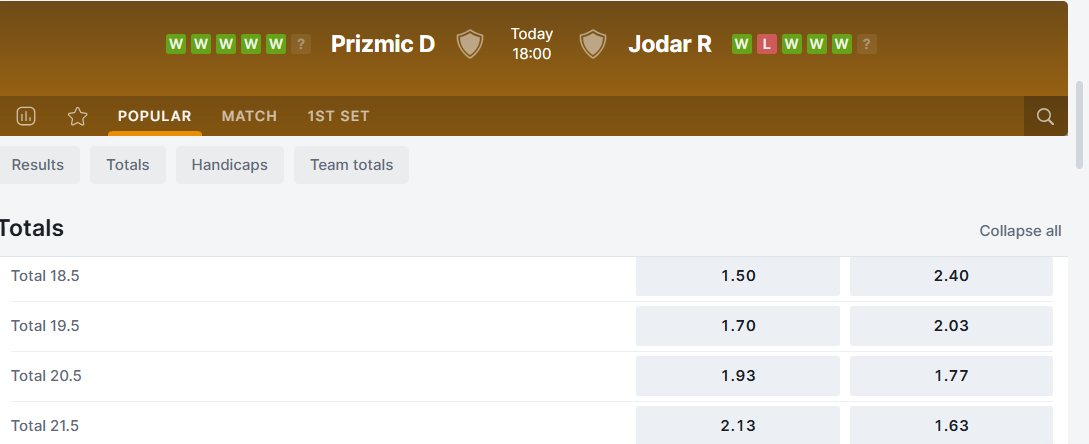Open the statistics chart icon

[26, 116]
